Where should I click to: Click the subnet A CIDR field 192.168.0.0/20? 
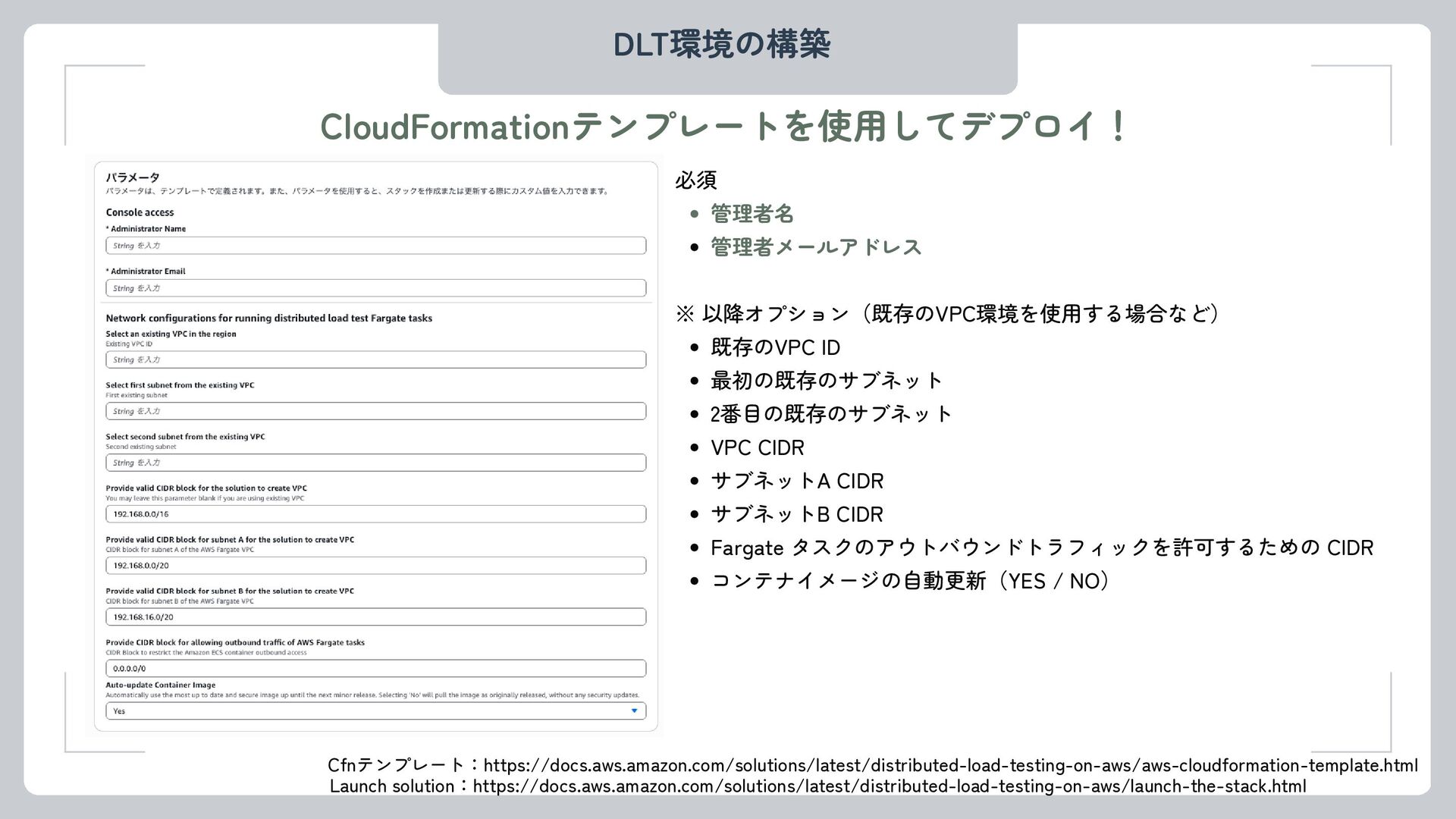375,566
